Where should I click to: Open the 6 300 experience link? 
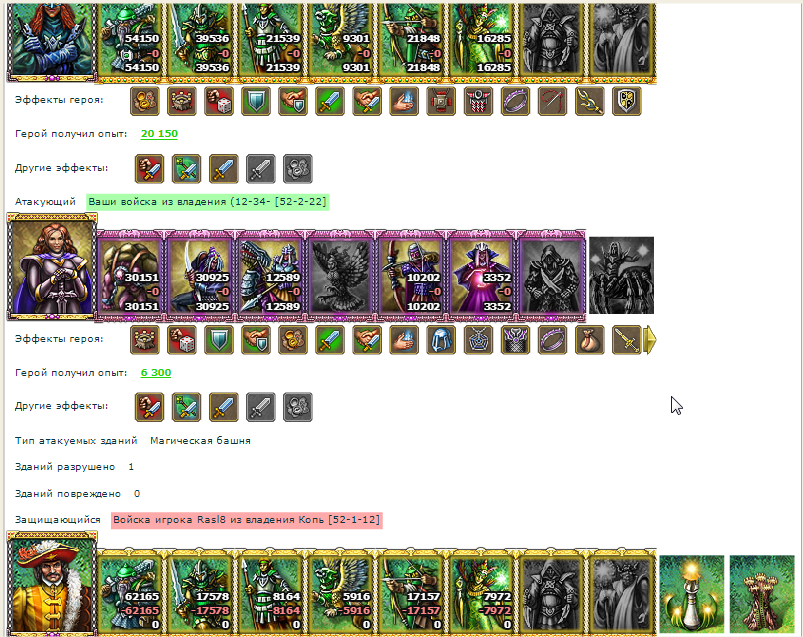tap(156, 373)
